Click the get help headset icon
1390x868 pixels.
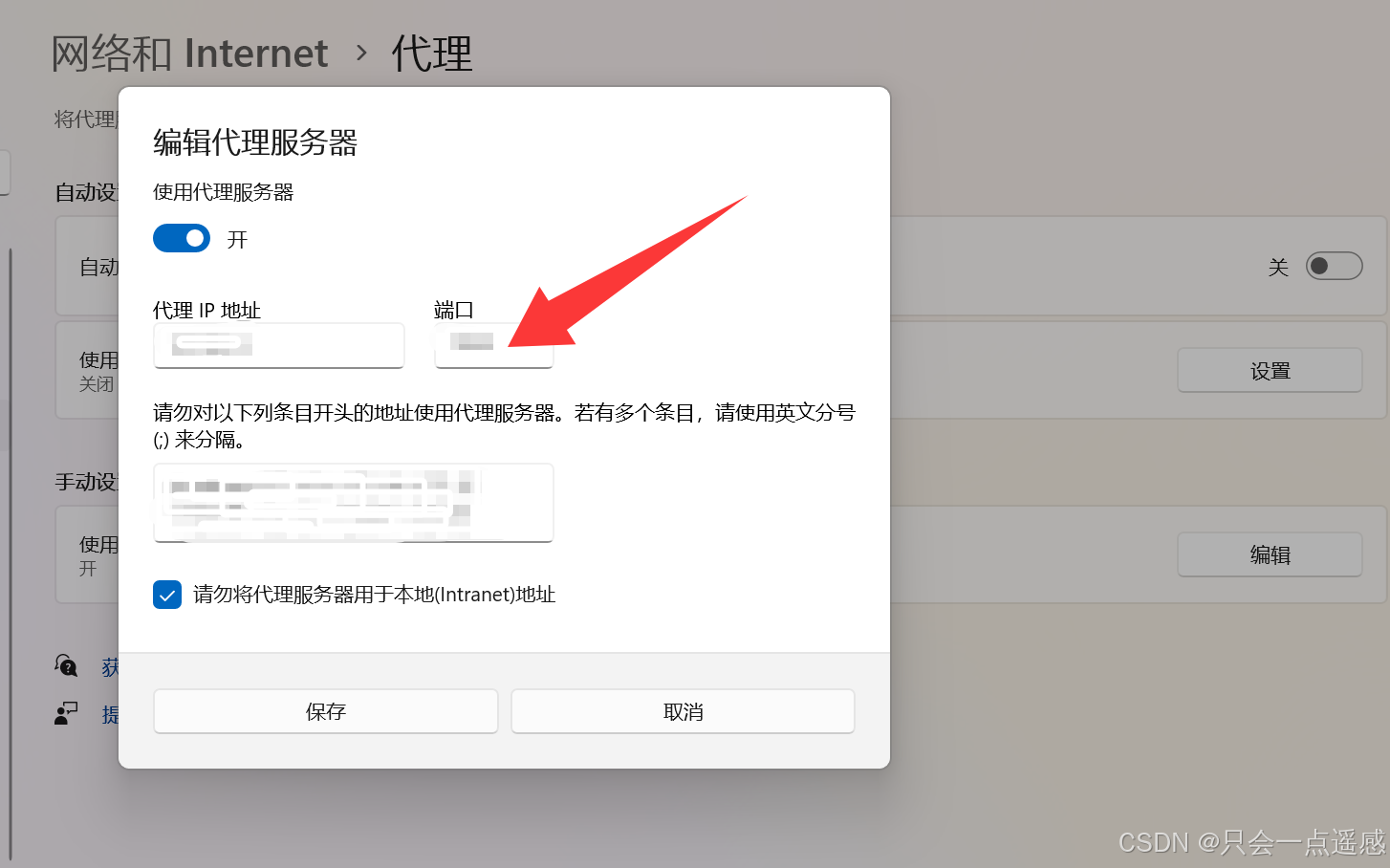tap(66, 665)
